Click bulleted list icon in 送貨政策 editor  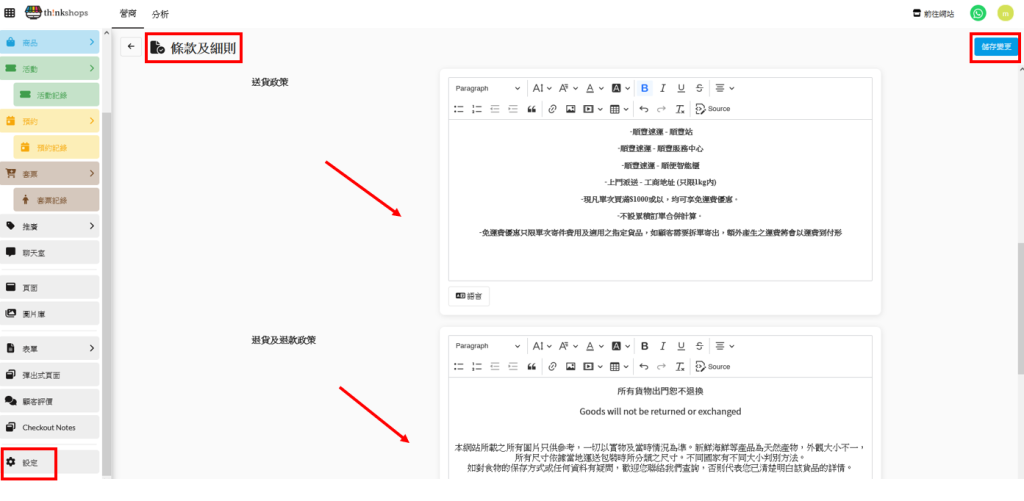(458, 108)
